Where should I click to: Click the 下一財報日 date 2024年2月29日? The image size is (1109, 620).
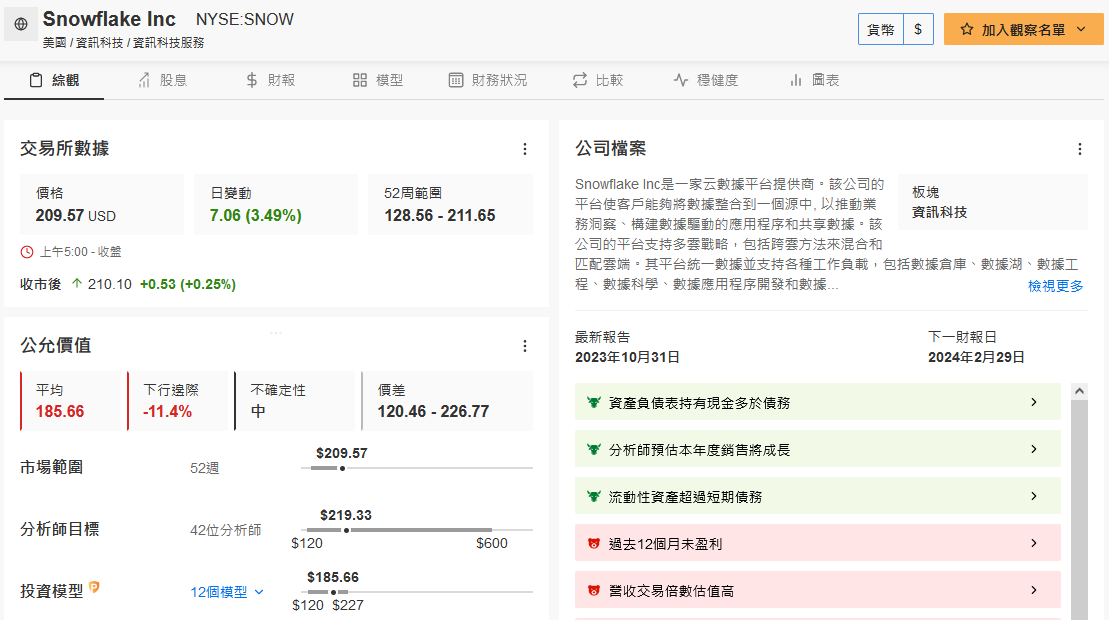976,357
